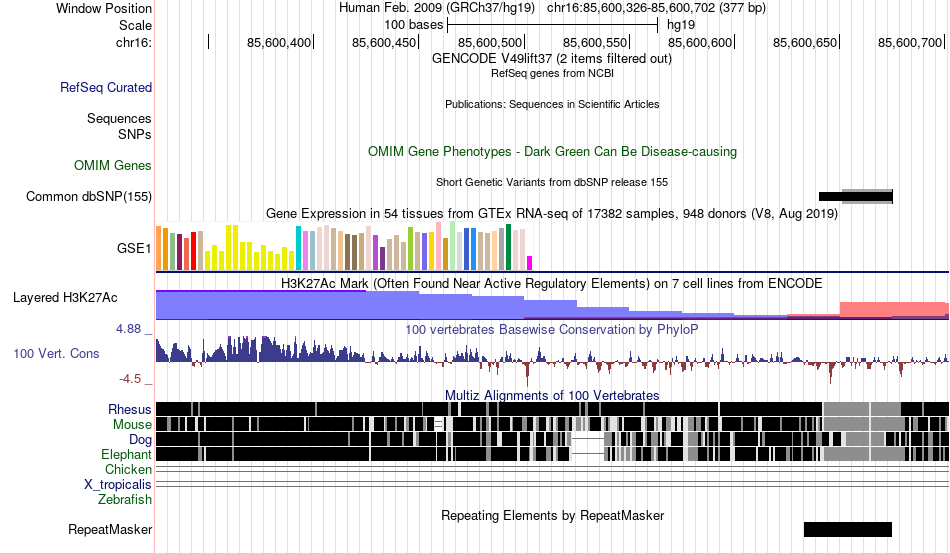Viewport: 950px width, 553px height.
Task: Click the RefSeq genes from NCBI title
Action: tap(552, 73)
